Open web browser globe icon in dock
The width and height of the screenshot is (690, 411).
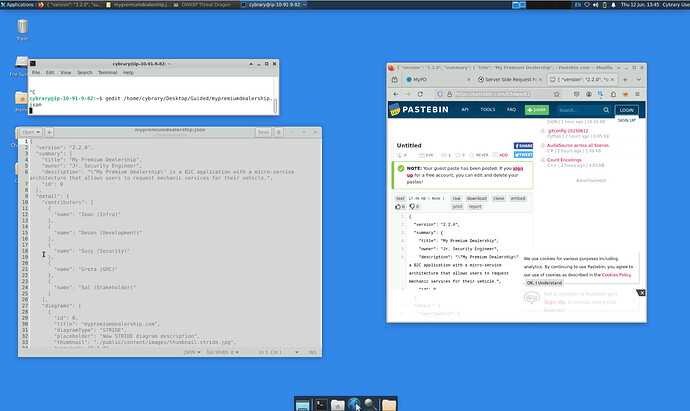point(353,403)
